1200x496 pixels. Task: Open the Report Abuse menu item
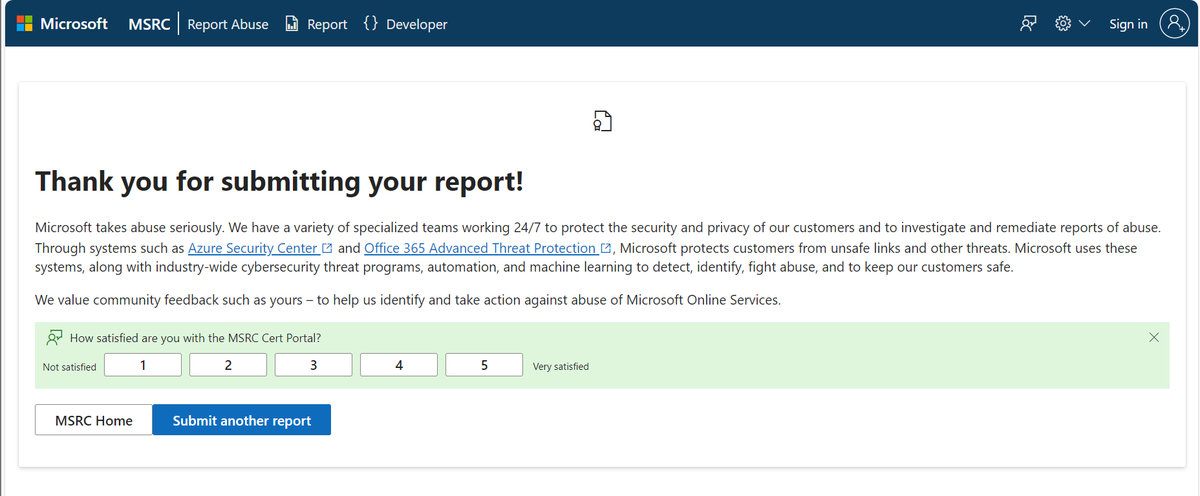point(228,24)
